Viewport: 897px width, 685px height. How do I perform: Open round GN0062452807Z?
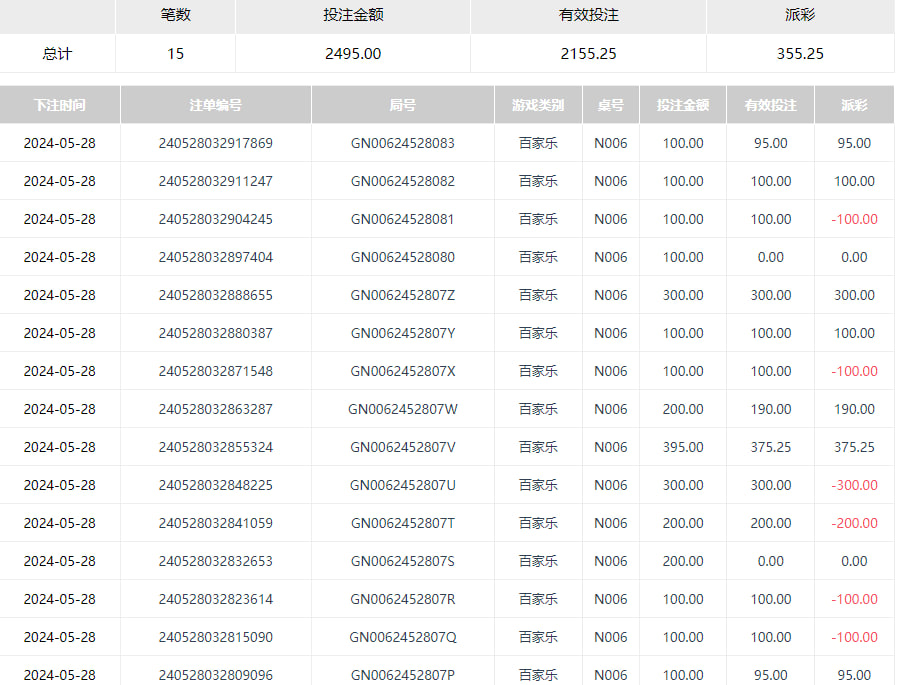click(402, 295)
